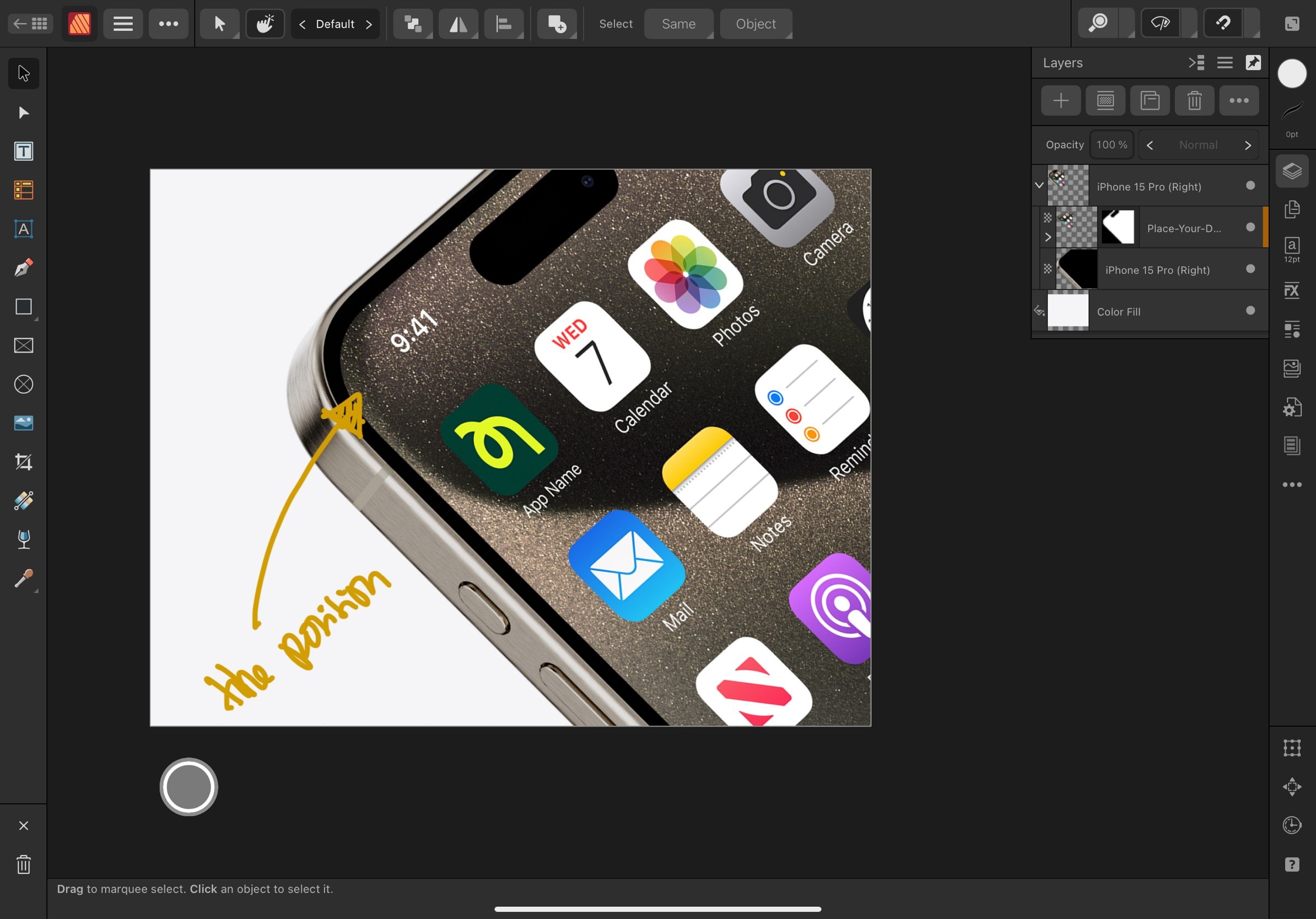Activate the arrow pointer mode in top bar

tap(219, 24)
